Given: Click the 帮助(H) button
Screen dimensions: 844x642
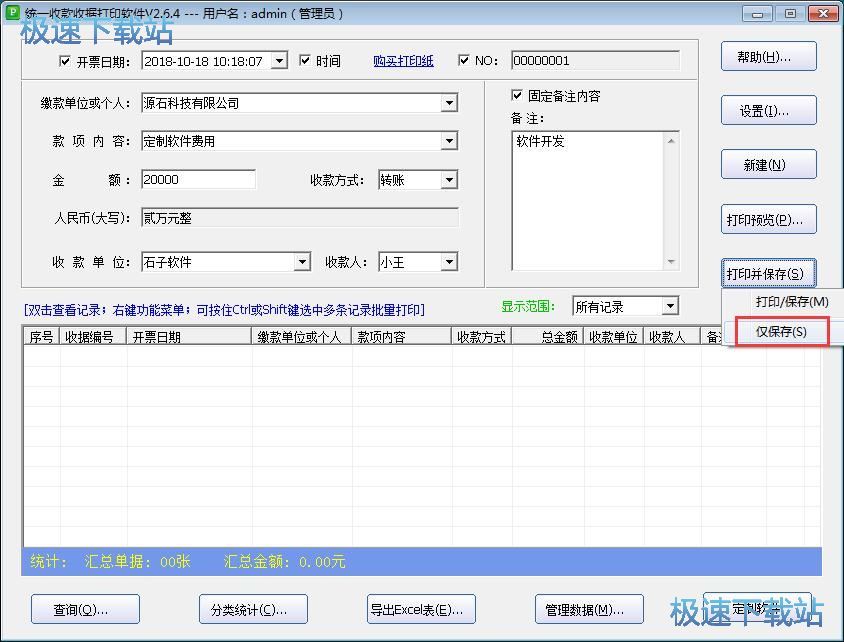Looking at the screenshot, I should (768, 57).
